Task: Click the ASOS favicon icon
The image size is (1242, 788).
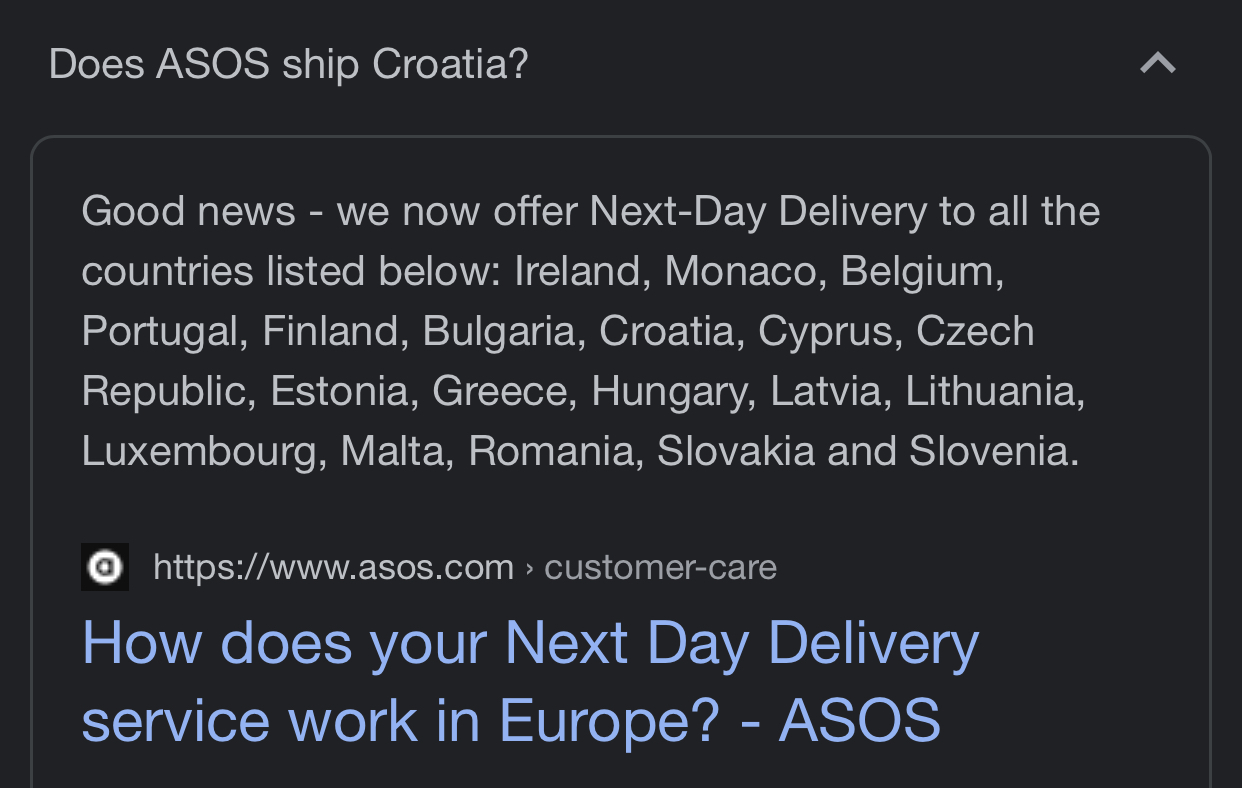Action: (x=105, y=567)
